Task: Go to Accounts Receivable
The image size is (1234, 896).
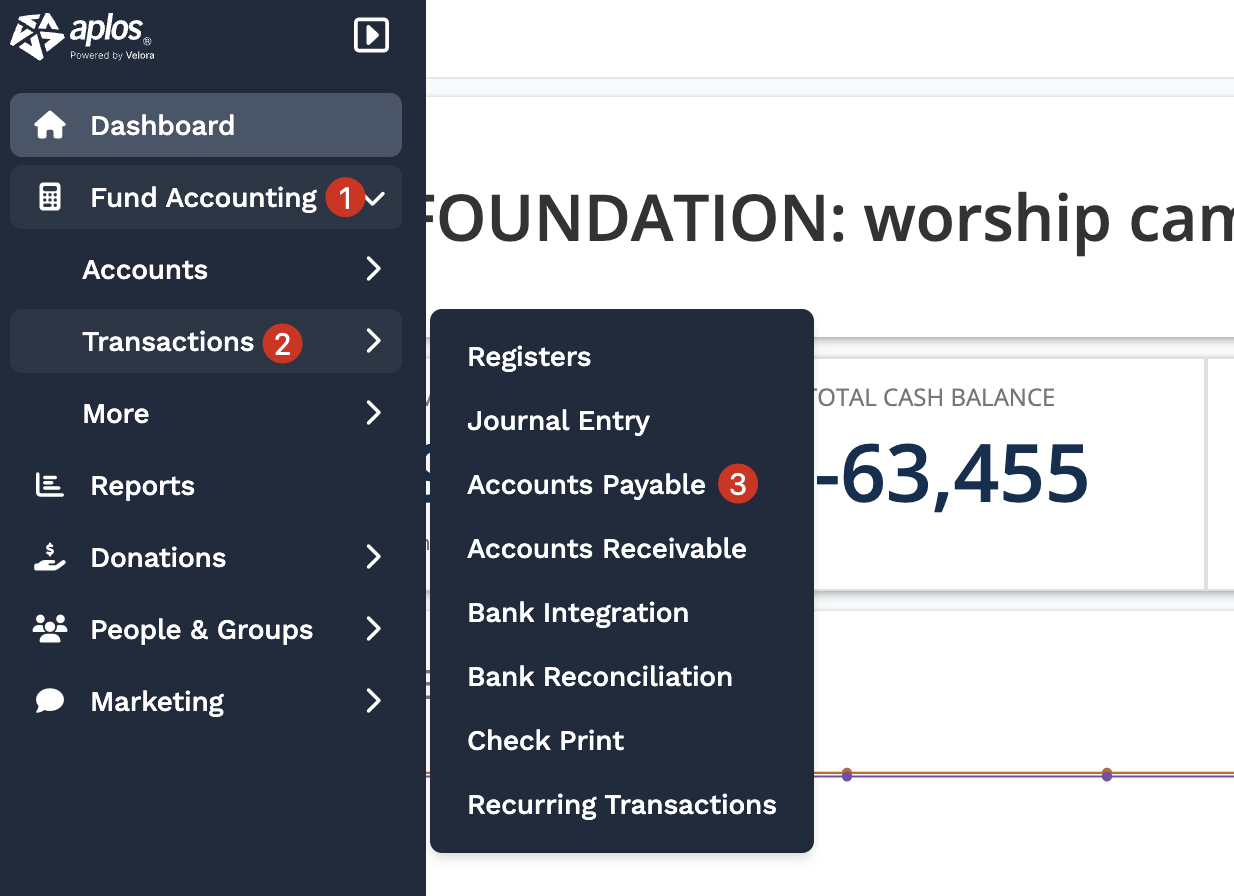Action: pos(606,549)
